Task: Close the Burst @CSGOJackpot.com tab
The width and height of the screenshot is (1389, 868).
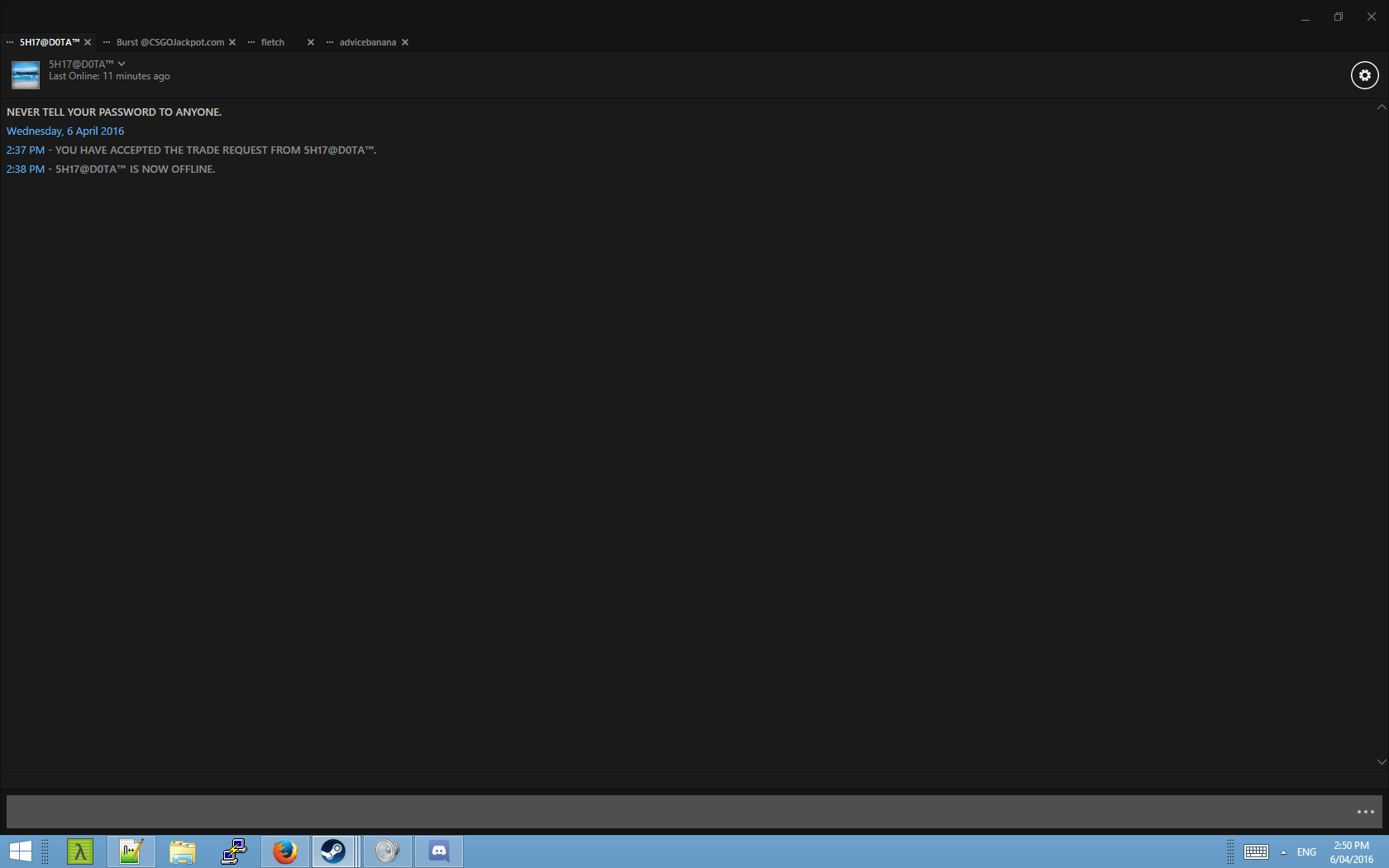Action: pyautogui.click(x=232, y=42)
